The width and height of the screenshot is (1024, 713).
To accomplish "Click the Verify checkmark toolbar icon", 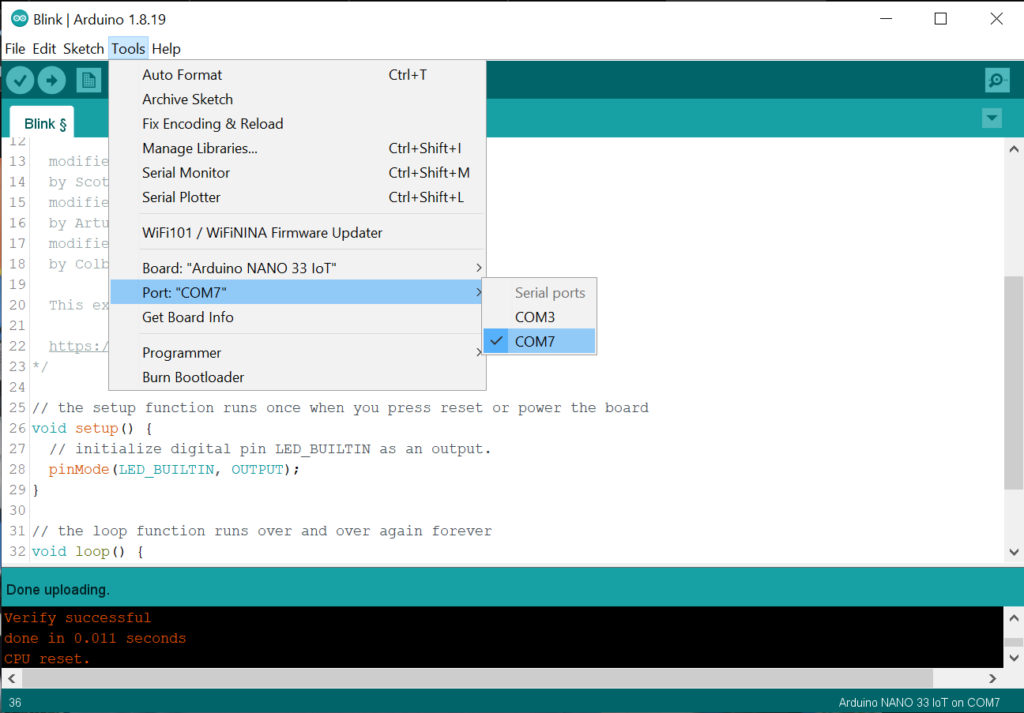I will [x=20, y=81].
